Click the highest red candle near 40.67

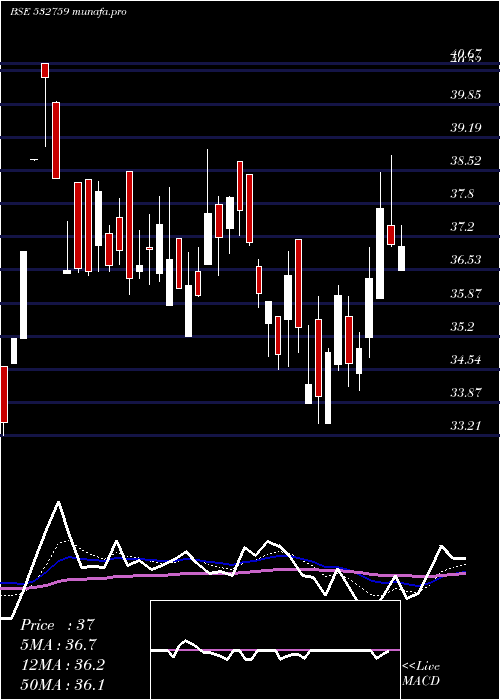point(45,70)
